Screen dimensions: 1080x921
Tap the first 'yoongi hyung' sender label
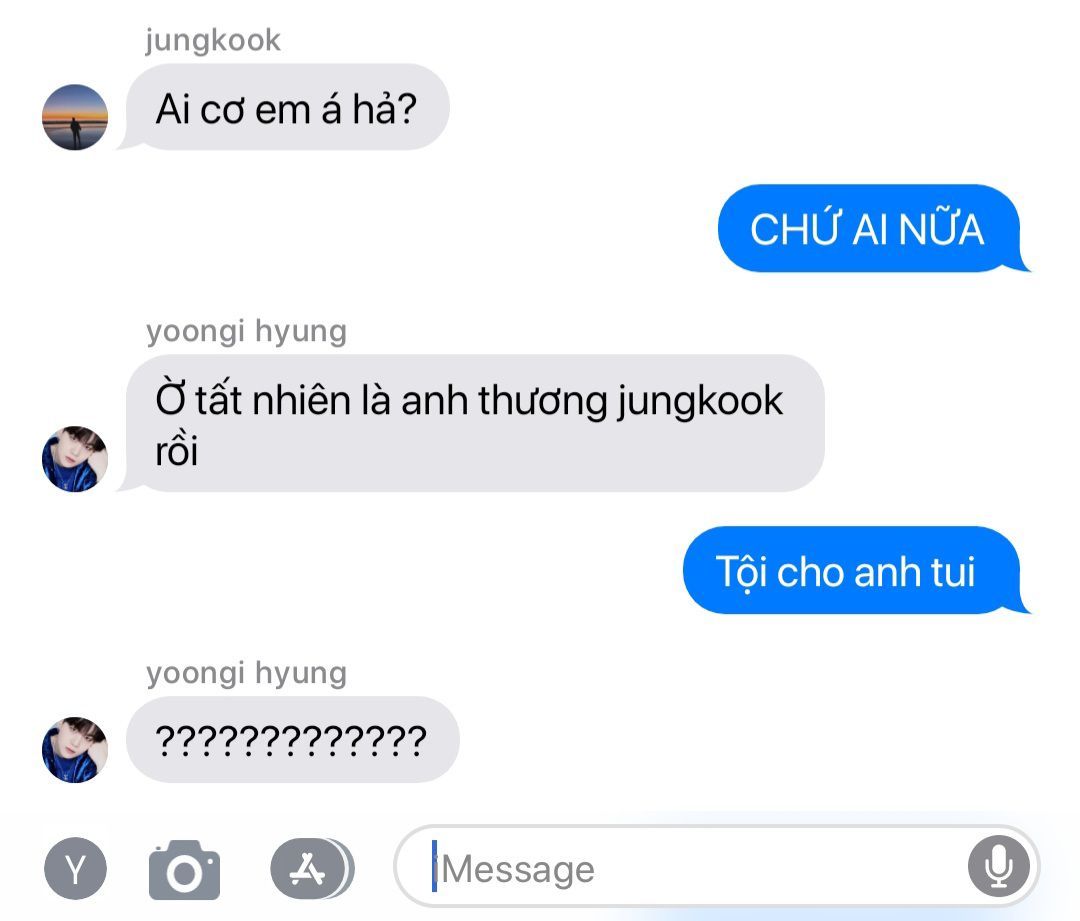tap(247, 331)
